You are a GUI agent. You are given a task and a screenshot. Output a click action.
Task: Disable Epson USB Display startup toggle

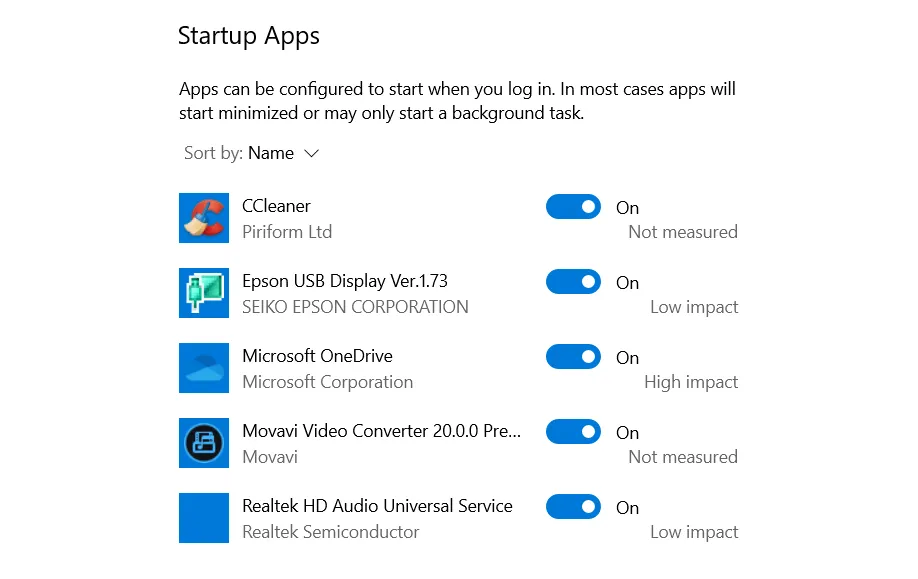pyautogui.click(x=573, y=282)
